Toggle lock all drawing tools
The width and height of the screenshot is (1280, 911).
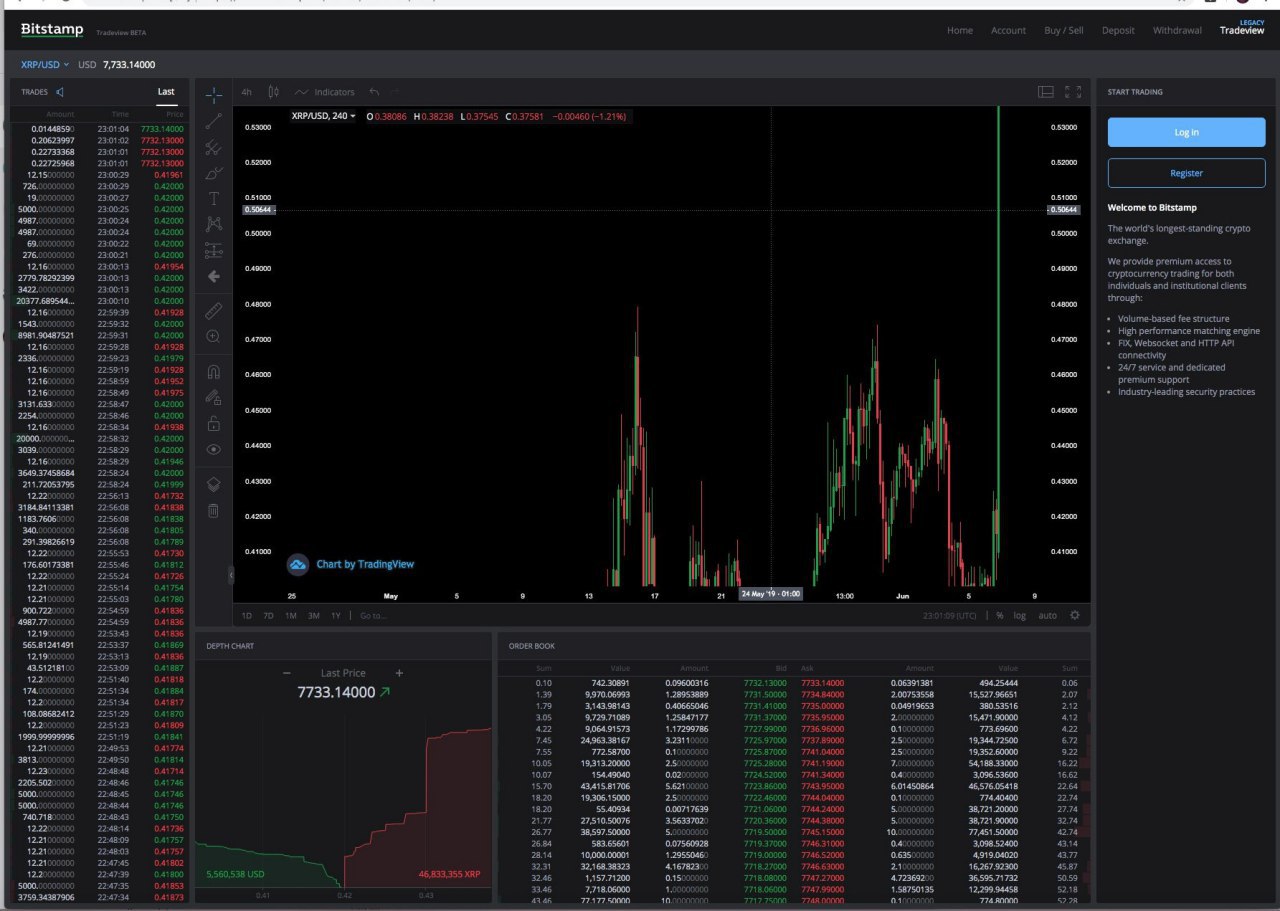[213, 424]
